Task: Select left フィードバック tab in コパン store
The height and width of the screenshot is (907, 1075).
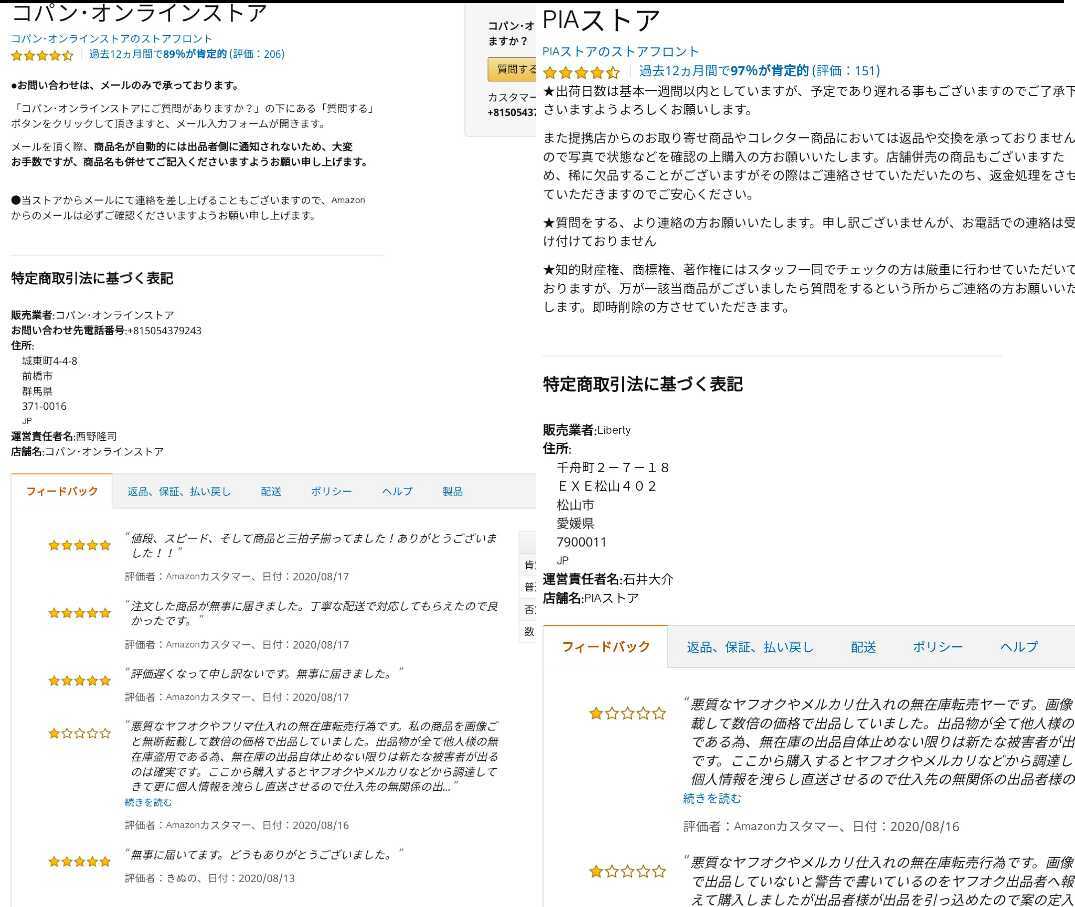Action: coord(62,491)
